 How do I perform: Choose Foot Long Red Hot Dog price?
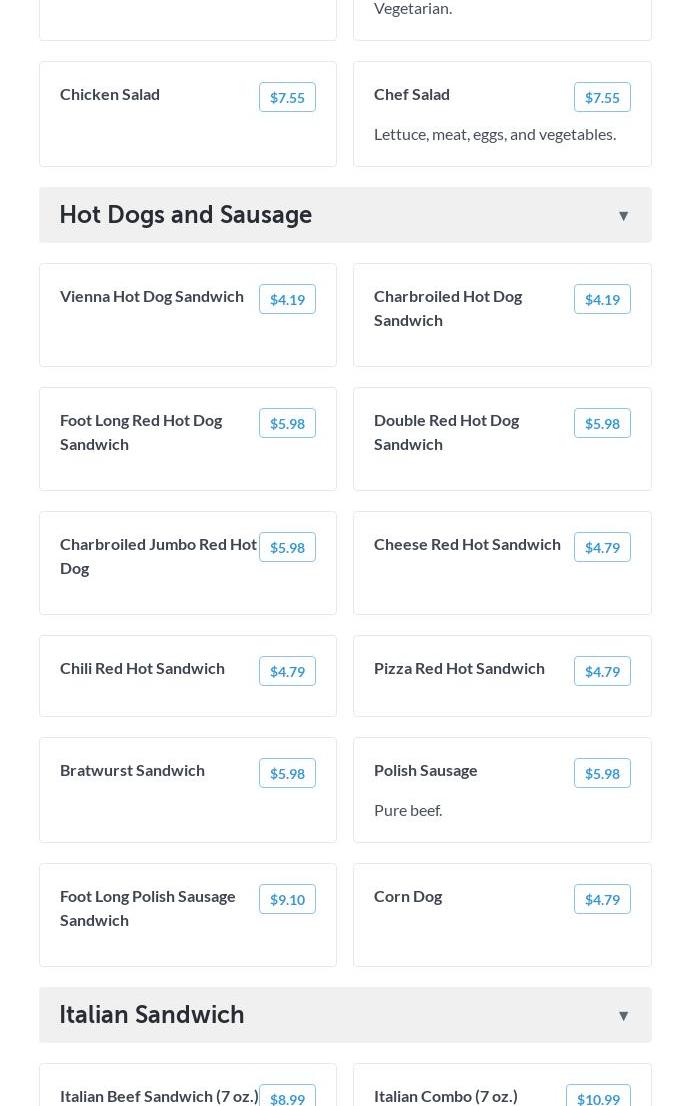(287, 423)
